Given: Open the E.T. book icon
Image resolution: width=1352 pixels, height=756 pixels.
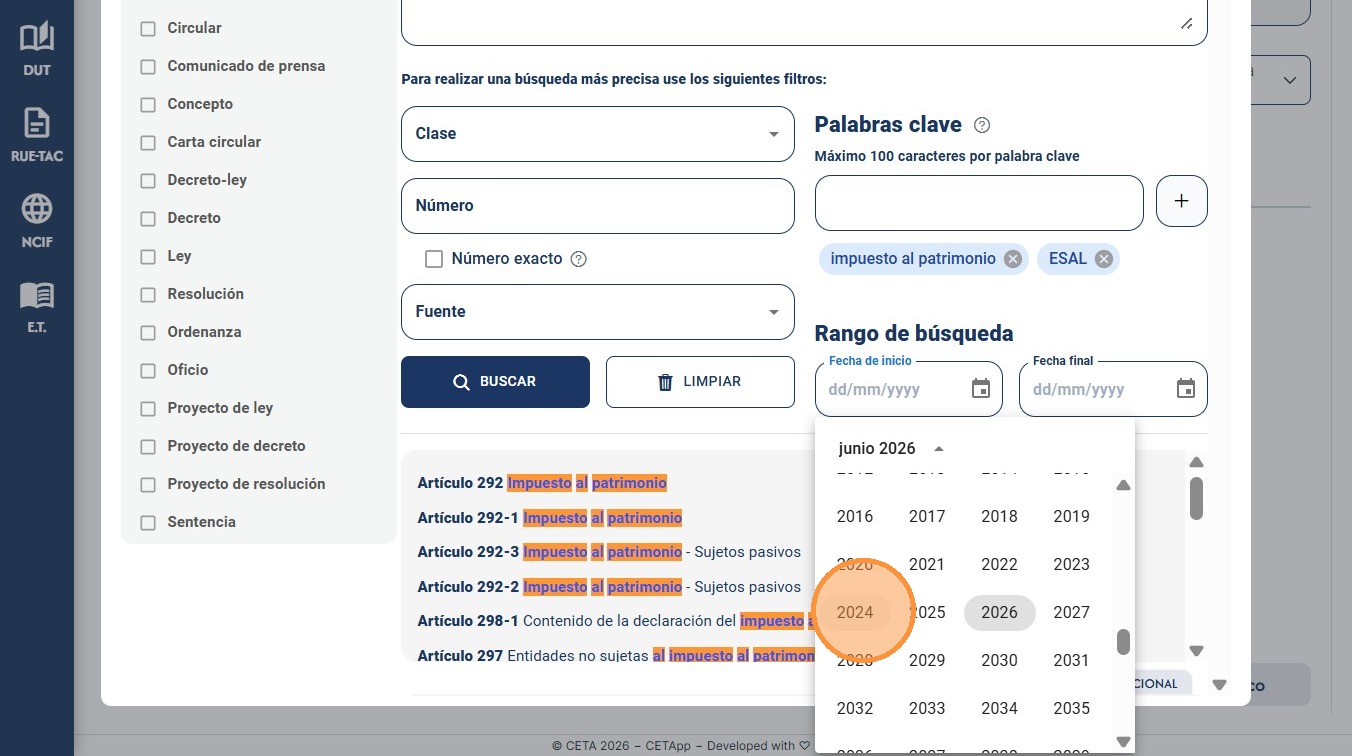Looking at the screenshot, I should (x=37, y=295).
